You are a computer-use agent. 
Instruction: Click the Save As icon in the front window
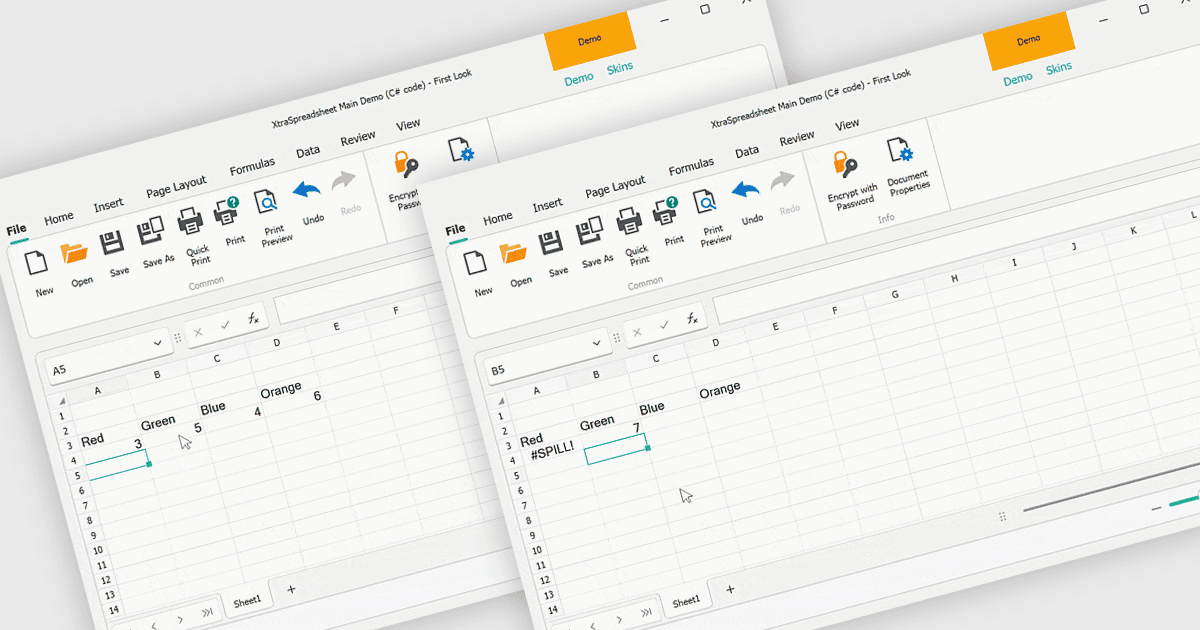click(591, 233)
